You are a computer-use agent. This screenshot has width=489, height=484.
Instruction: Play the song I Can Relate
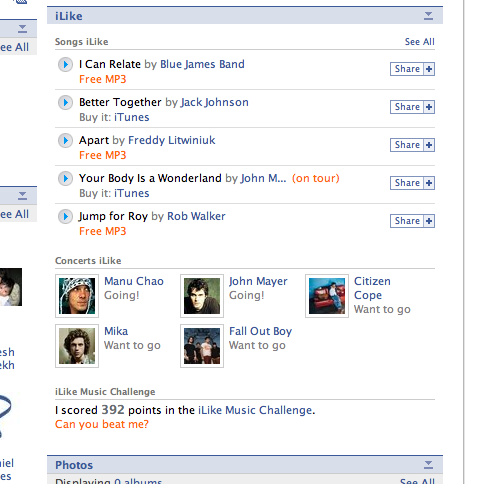(x=65, y=64)
